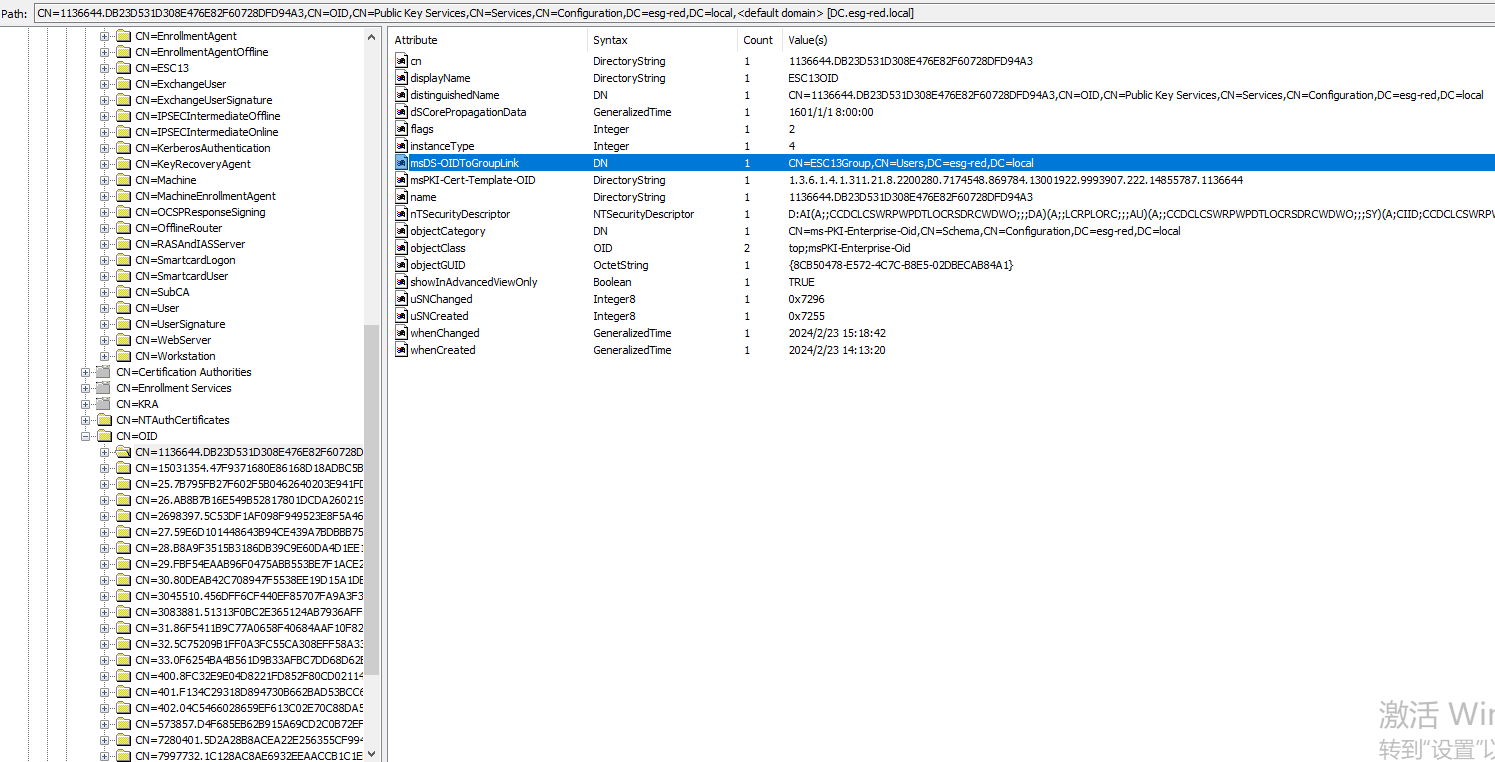This screenshot has height=762, width=1495.
Task: Click attribute icon beside msDS-OIDToGroupLink
Action: point(401,163)
